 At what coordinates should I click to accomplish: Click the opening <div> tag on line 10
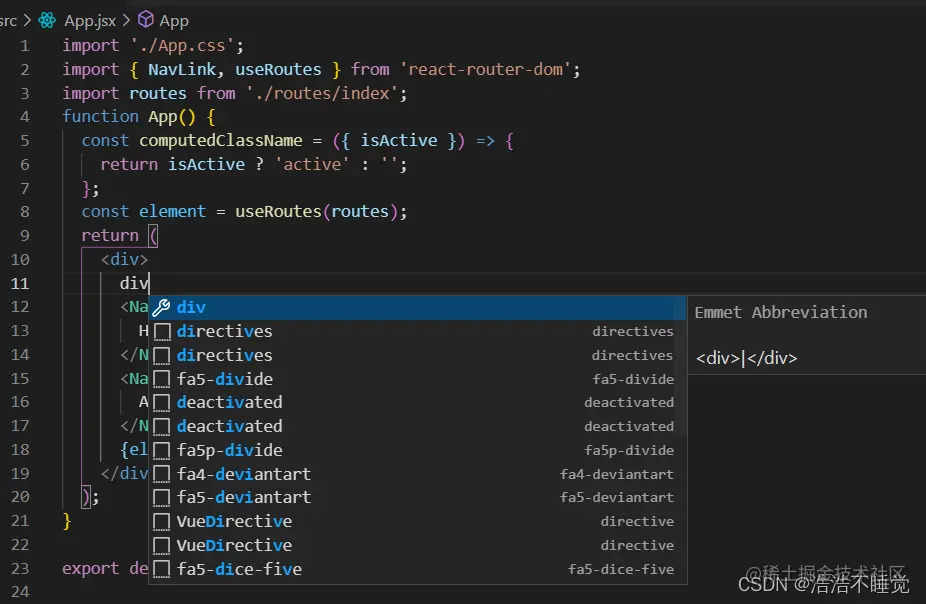click(x=125, y=259)
